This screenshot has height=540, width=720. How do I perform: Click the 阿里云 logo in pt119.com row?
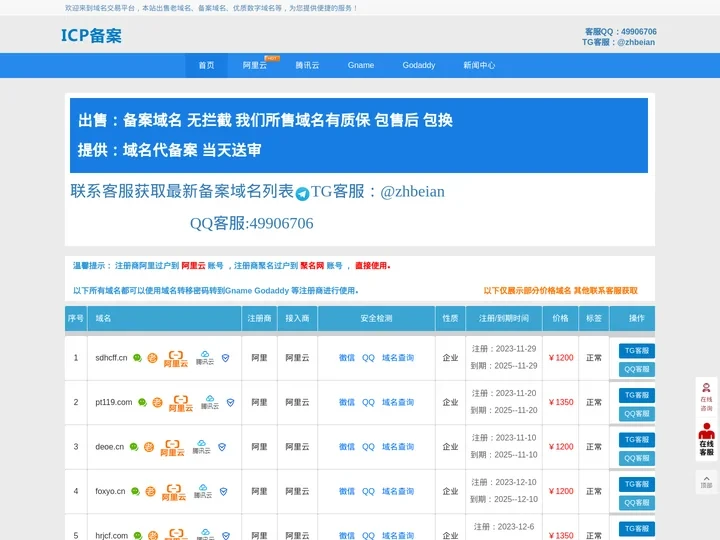pos(181,403)
